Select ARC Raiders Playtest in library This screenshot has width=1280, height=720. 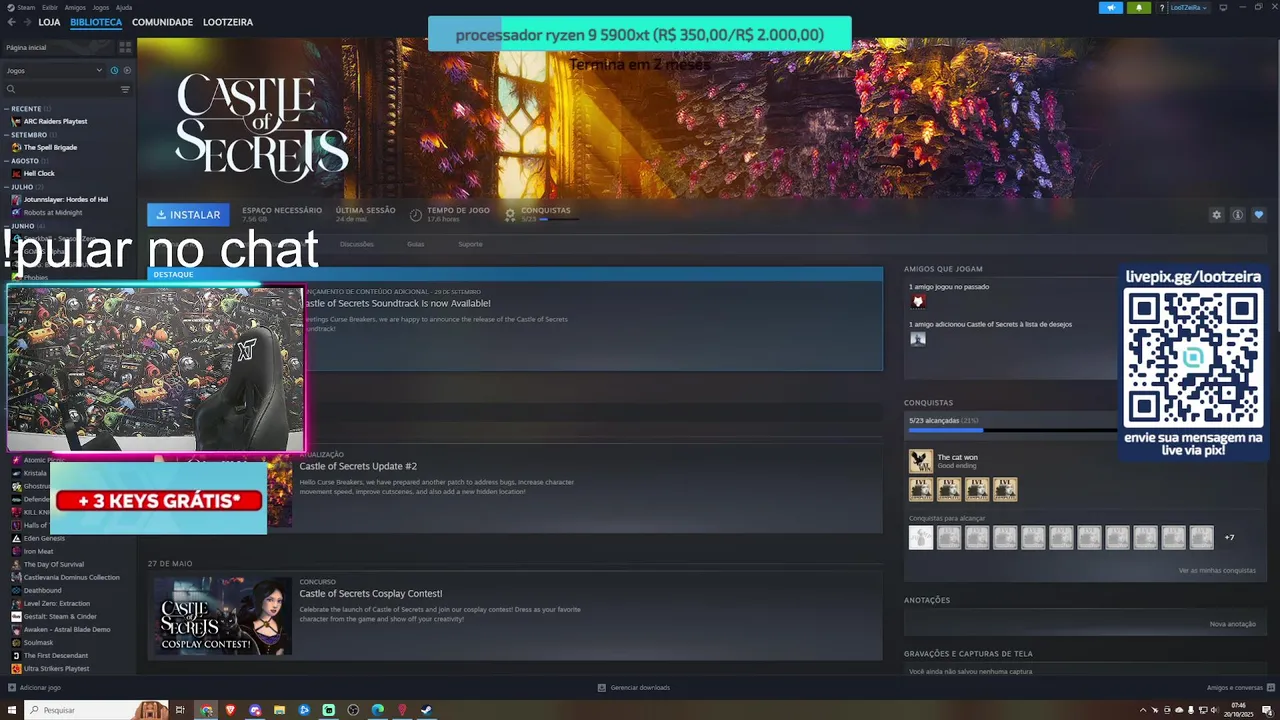pos(55,121)
